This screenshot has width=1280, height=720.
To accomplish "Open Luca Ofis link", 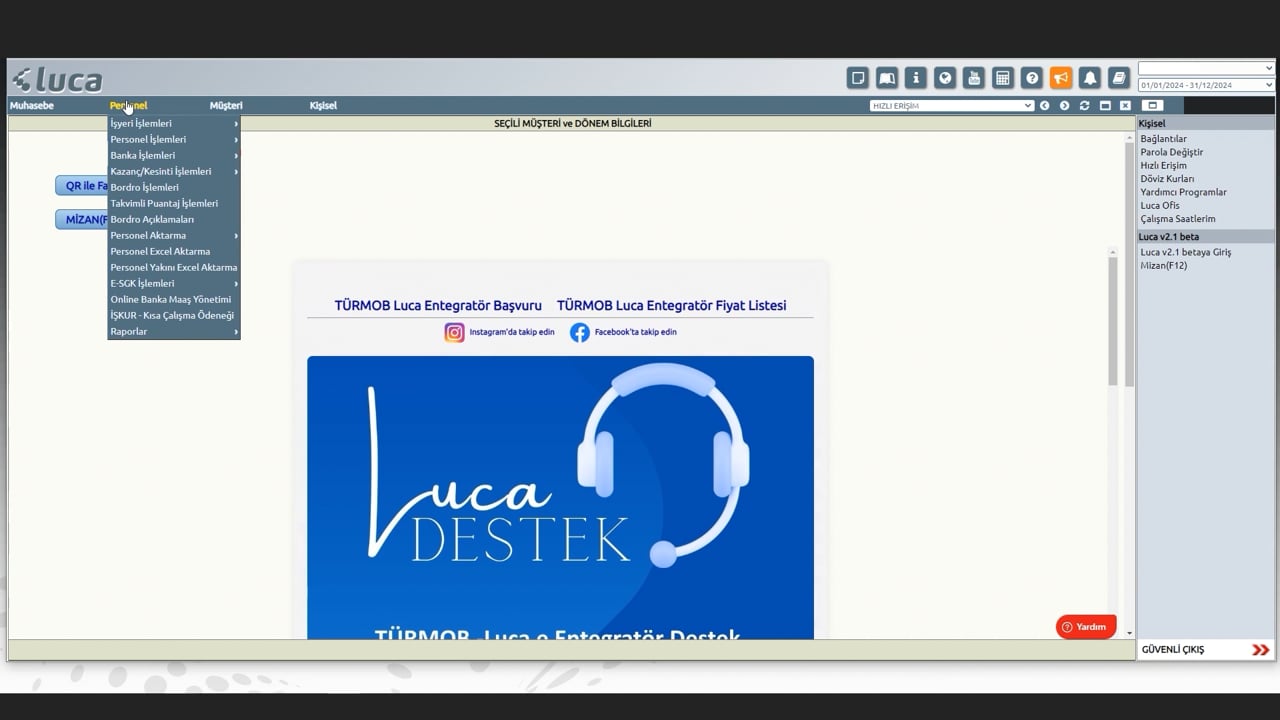I will click(x=1160, y=205).
